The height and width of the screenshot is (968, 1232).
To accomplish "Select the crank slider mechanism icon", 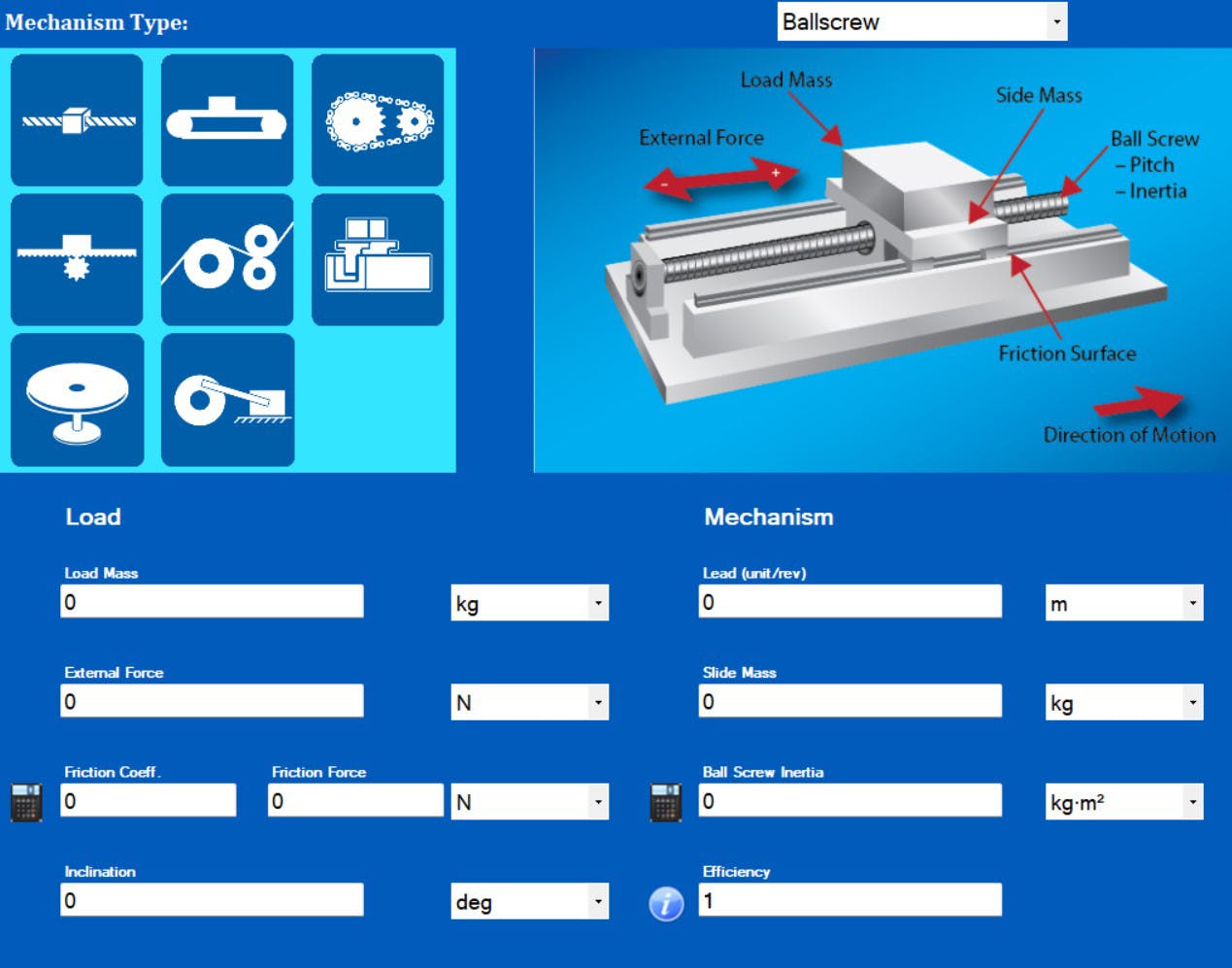I will coord(227,400).
